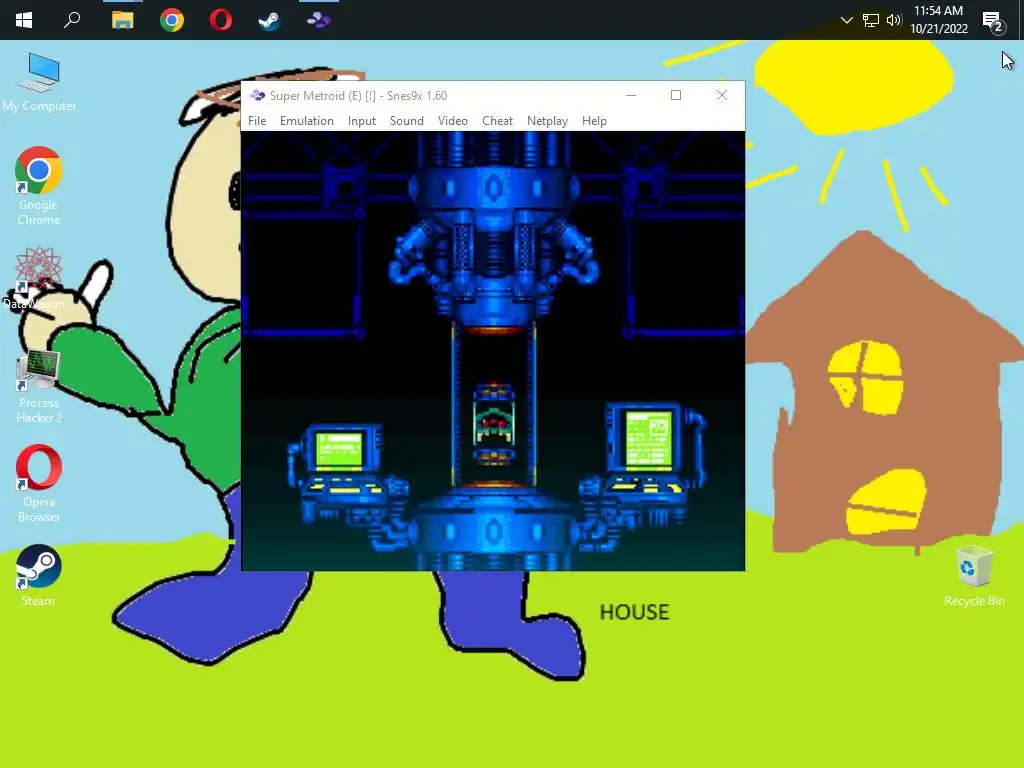Select the Snes9x taskbar icon

319,20
